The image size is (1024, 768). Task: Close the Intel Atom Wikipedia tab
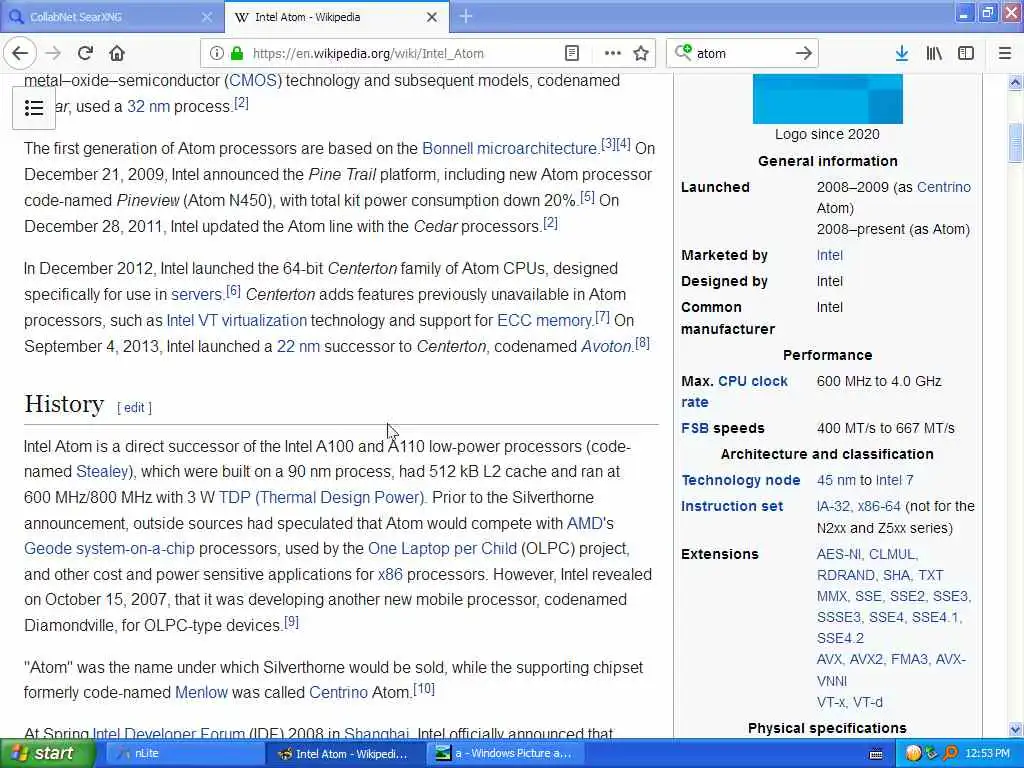pyautogui.click(x=432, y=18)
